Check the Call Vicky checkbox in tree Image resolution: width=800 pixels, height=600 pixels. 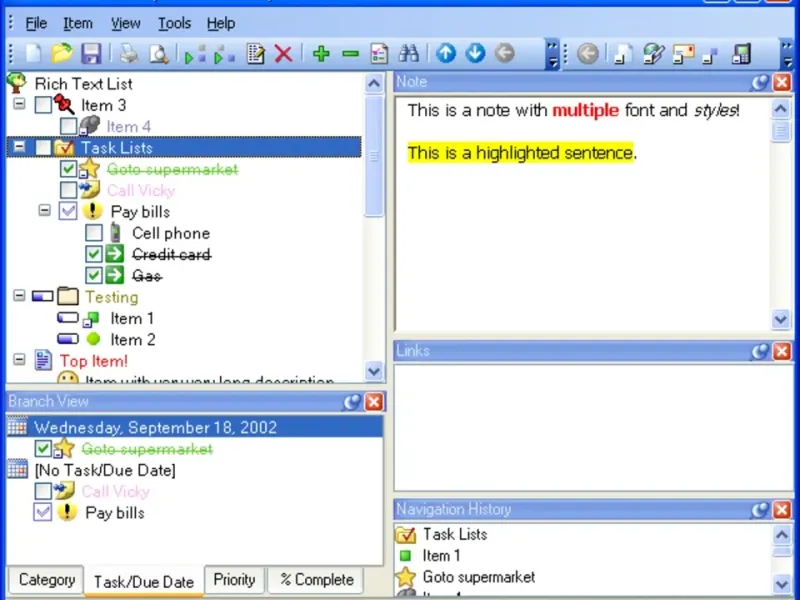(68, 190)
